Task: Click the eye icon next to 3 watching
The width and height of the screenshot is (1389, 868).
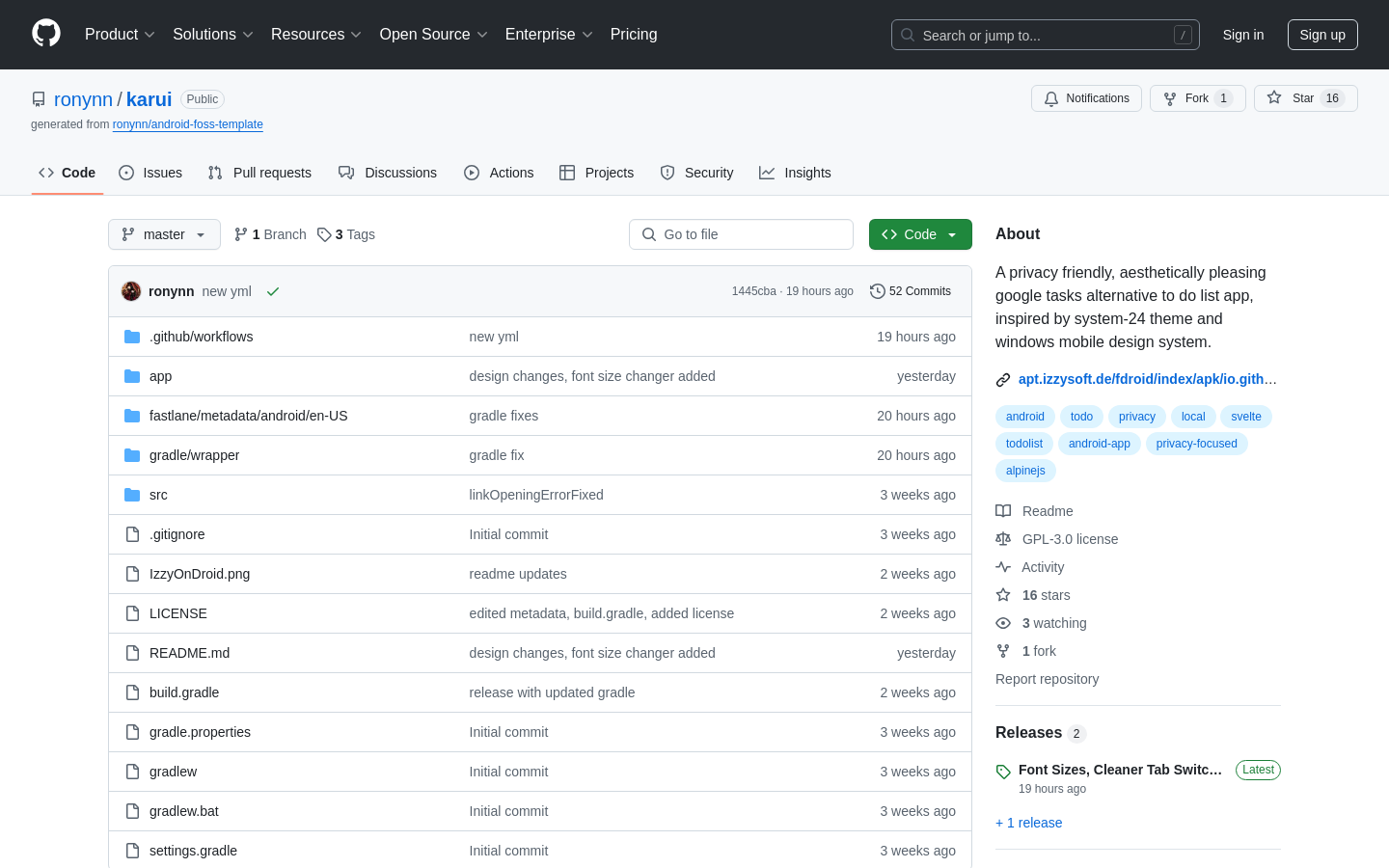Action: coord(1003,623)
